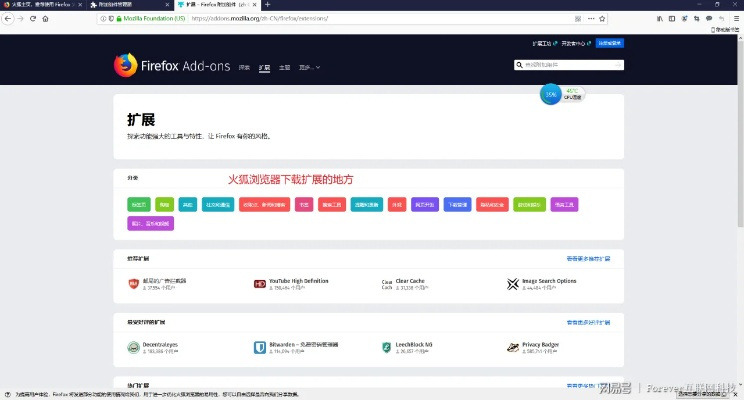Click the magnifier icon in the add-on search box
Image resolution: width=744 pixels, height=400 pixels.
click(x=520, y=65)
